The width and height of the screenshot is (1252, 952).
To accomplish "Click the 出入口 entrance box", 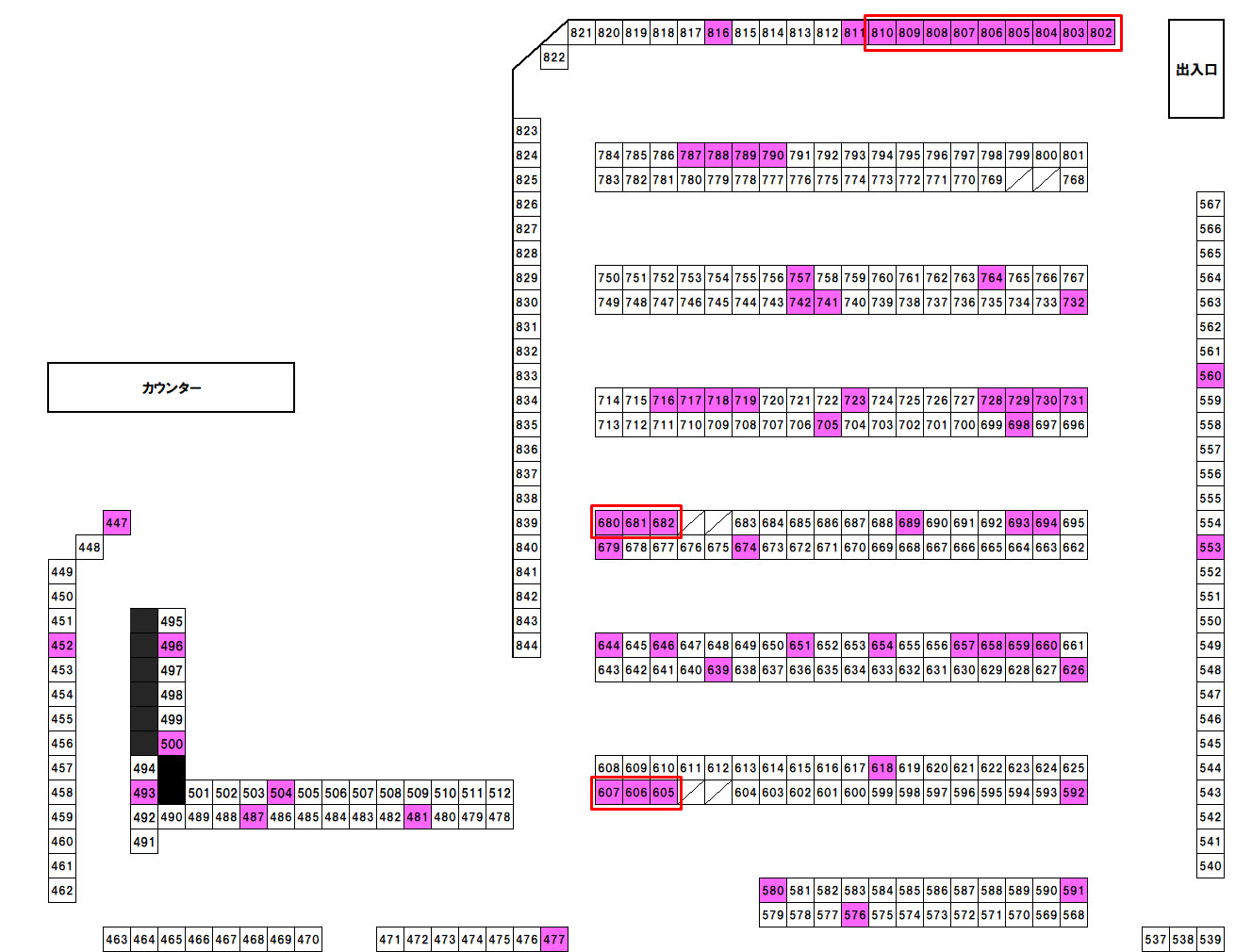I will [x=1195, y=70].
